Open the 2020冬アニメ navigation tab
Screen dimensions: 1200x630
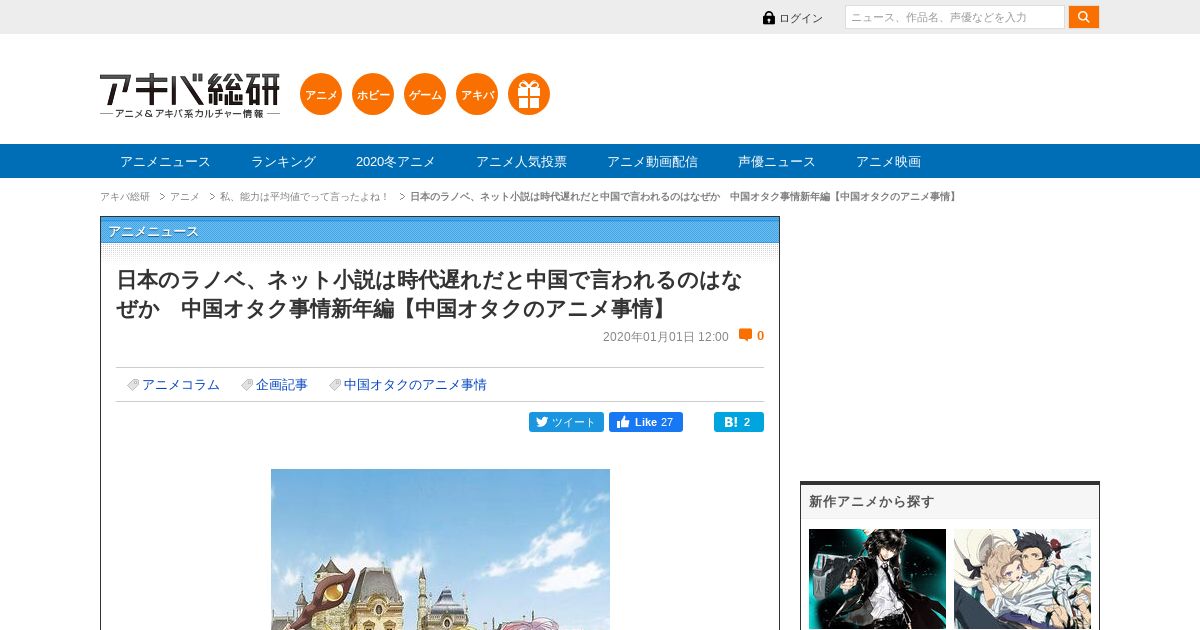tap(396, 161)
